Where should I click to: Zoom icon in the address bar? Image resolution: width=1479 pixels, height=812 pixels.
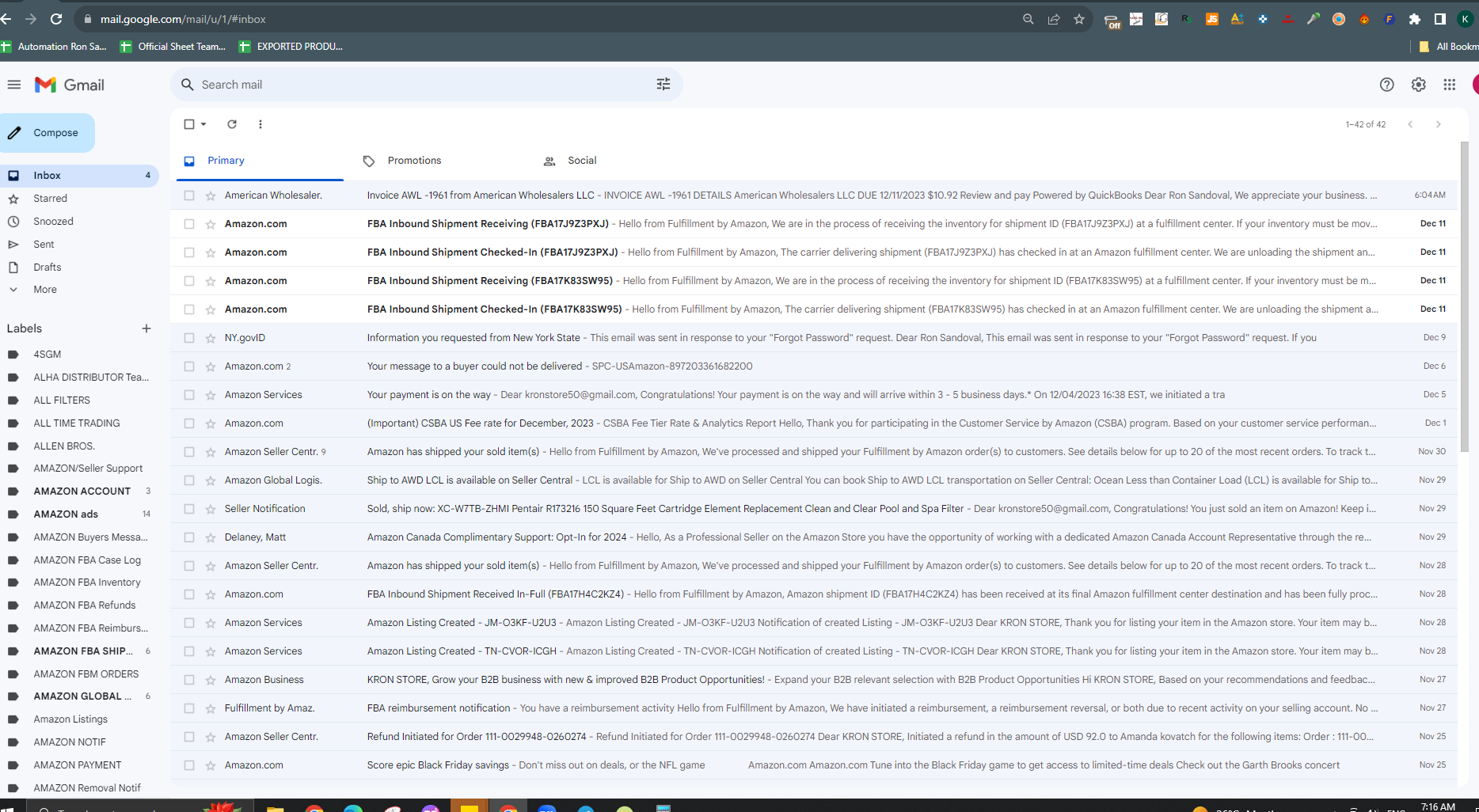pyautogui.click(x=1028, y=19)
